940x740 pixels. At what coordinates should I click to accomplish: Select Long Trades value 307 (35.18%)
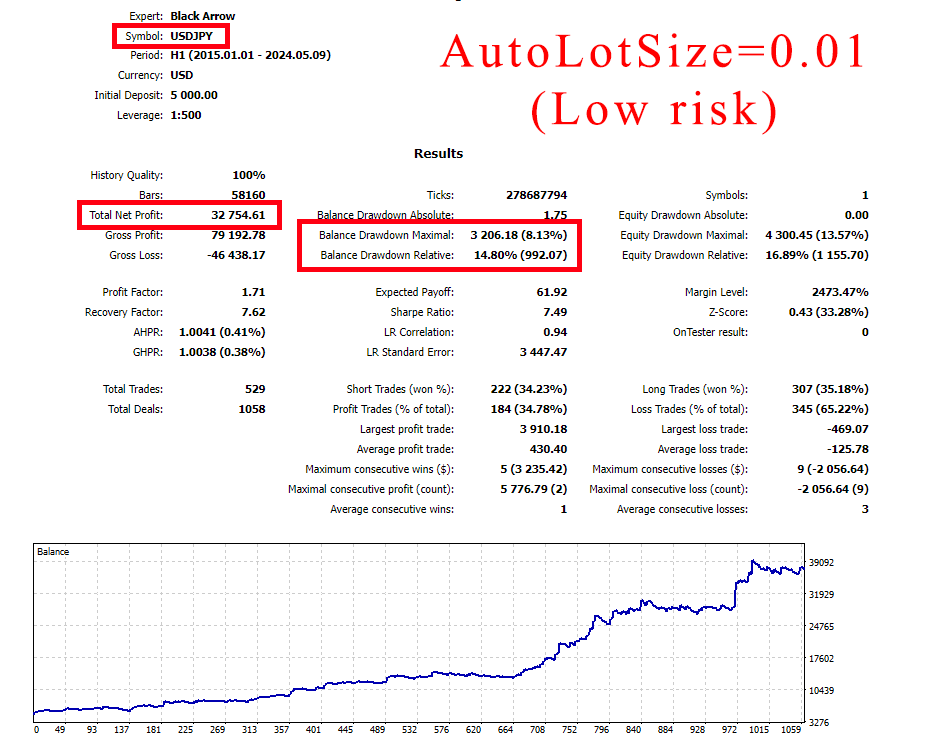(830, 389)
